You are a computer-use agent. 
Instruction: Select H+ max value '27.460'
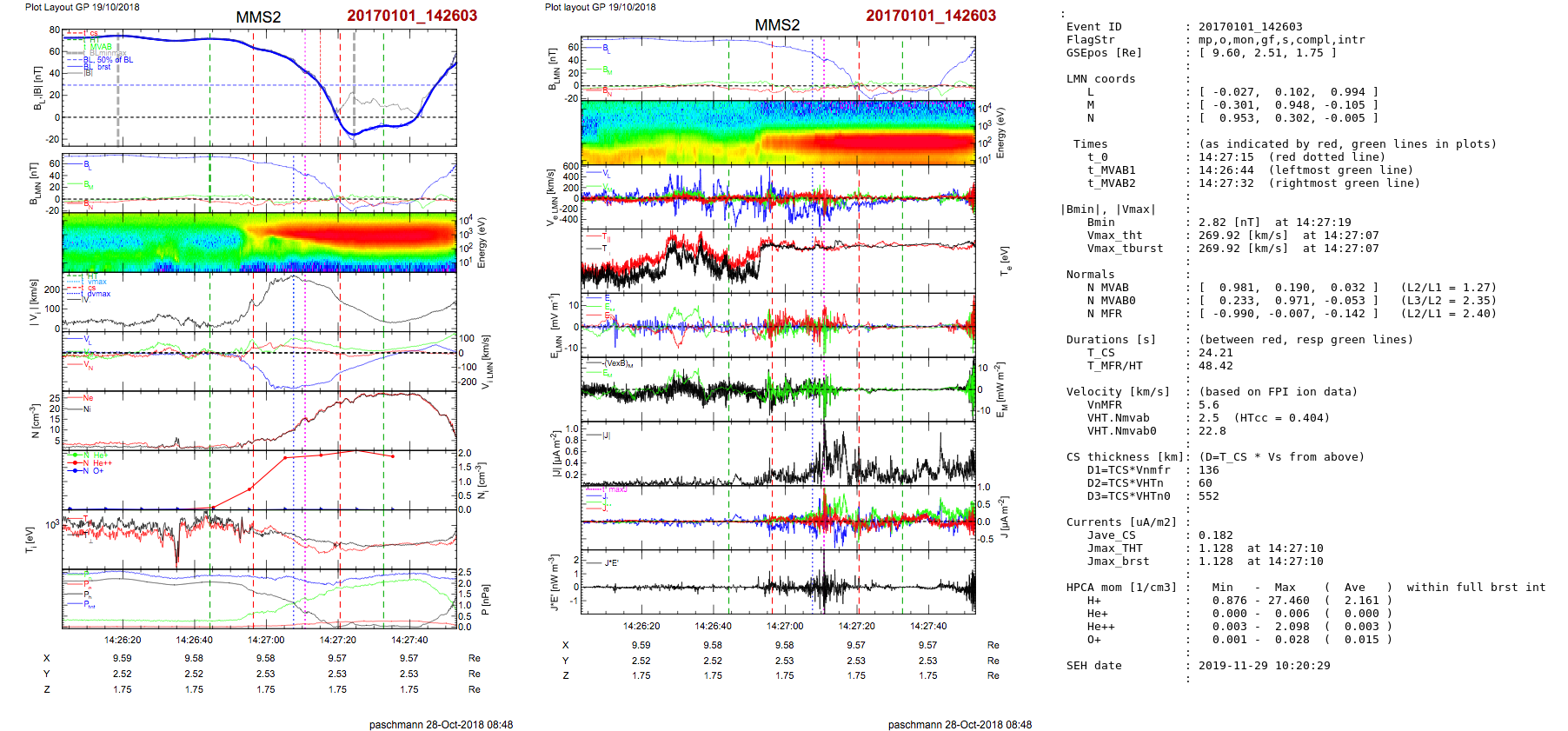(1288, 601)
